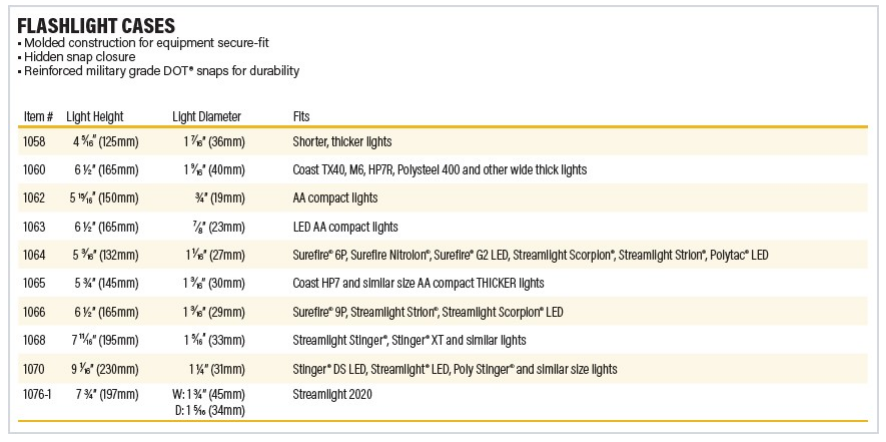The height and width of the screenshot is (442, 886).
Task: Click item number 1058
Action: [34, 142]
